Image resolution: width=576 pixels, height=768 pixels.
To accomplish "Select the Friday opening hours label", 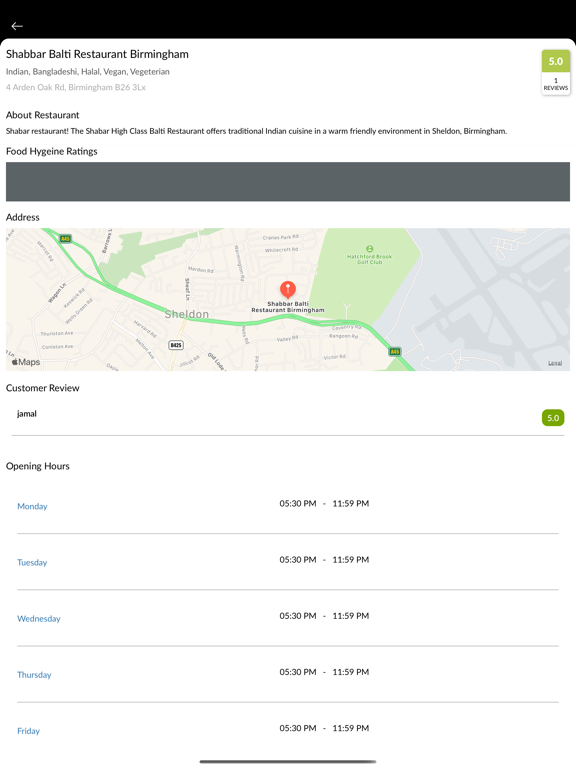I will pos(28,731).
